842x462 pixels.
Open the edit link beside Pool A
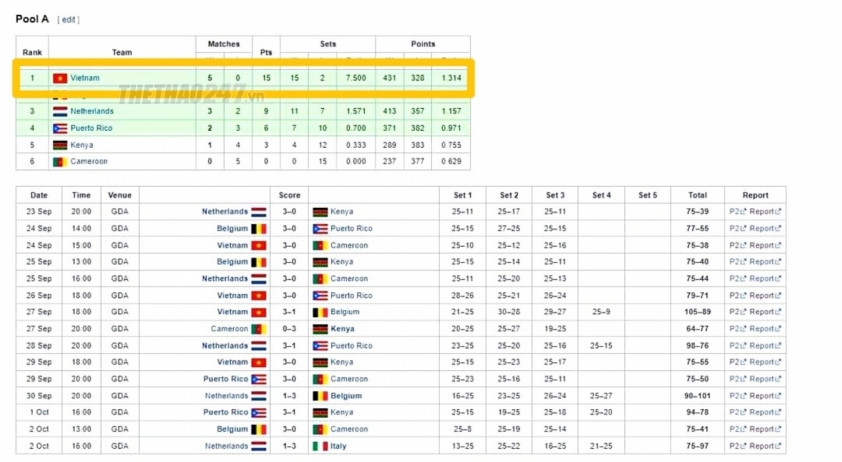click(68, 20)
